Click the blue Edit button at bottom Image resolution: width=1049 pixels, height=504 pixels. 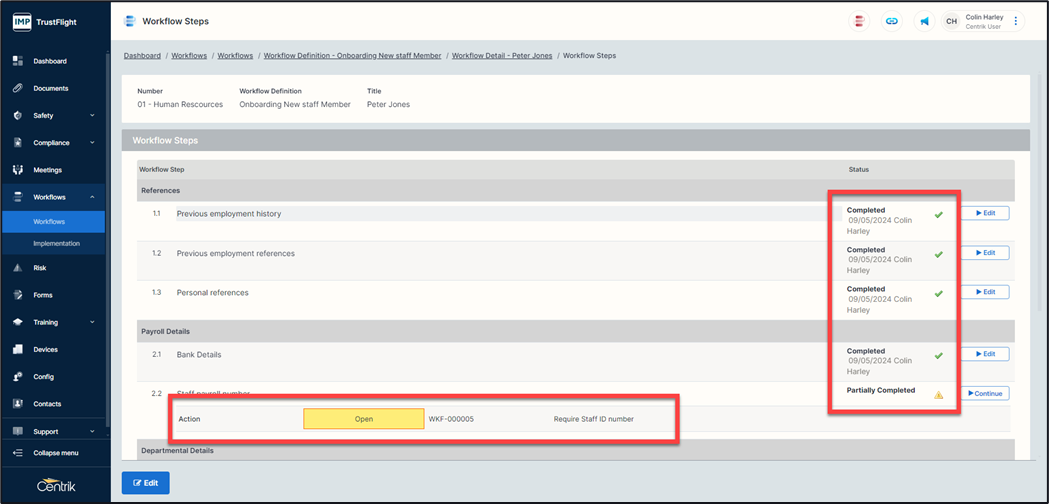pos(146,483)
